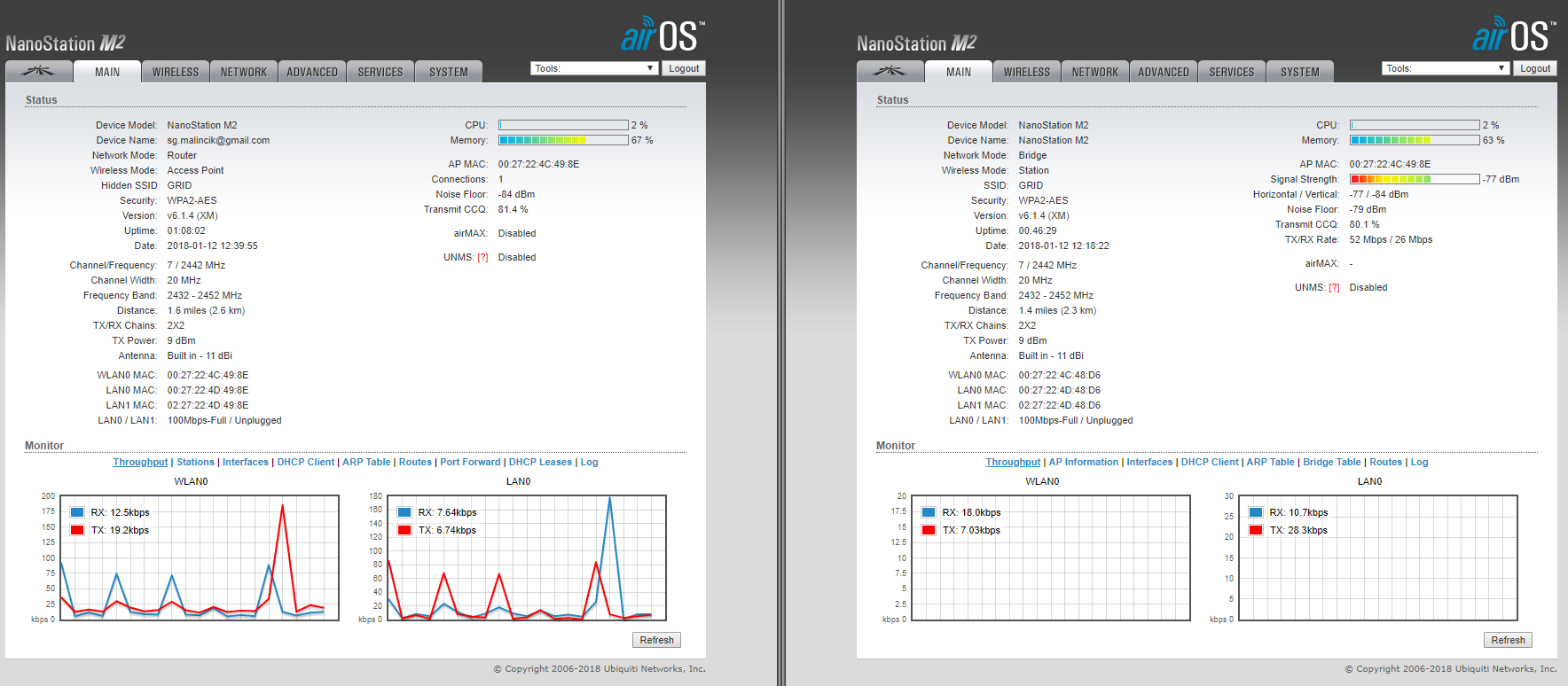
Task: Click the left LAN0 throughput chart
Action: 526,557
